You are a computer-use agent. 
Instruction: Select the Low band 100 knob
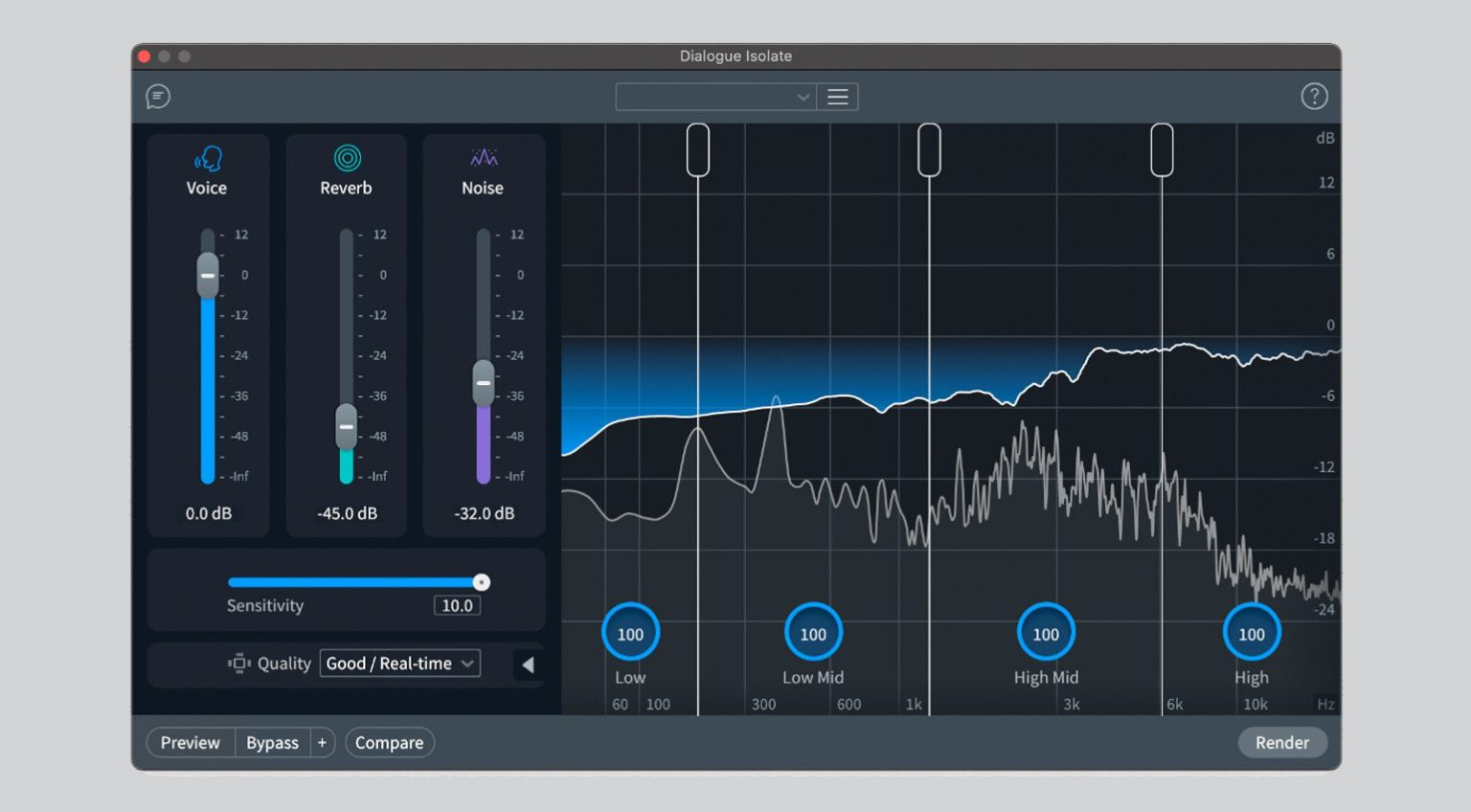[629, 632]
